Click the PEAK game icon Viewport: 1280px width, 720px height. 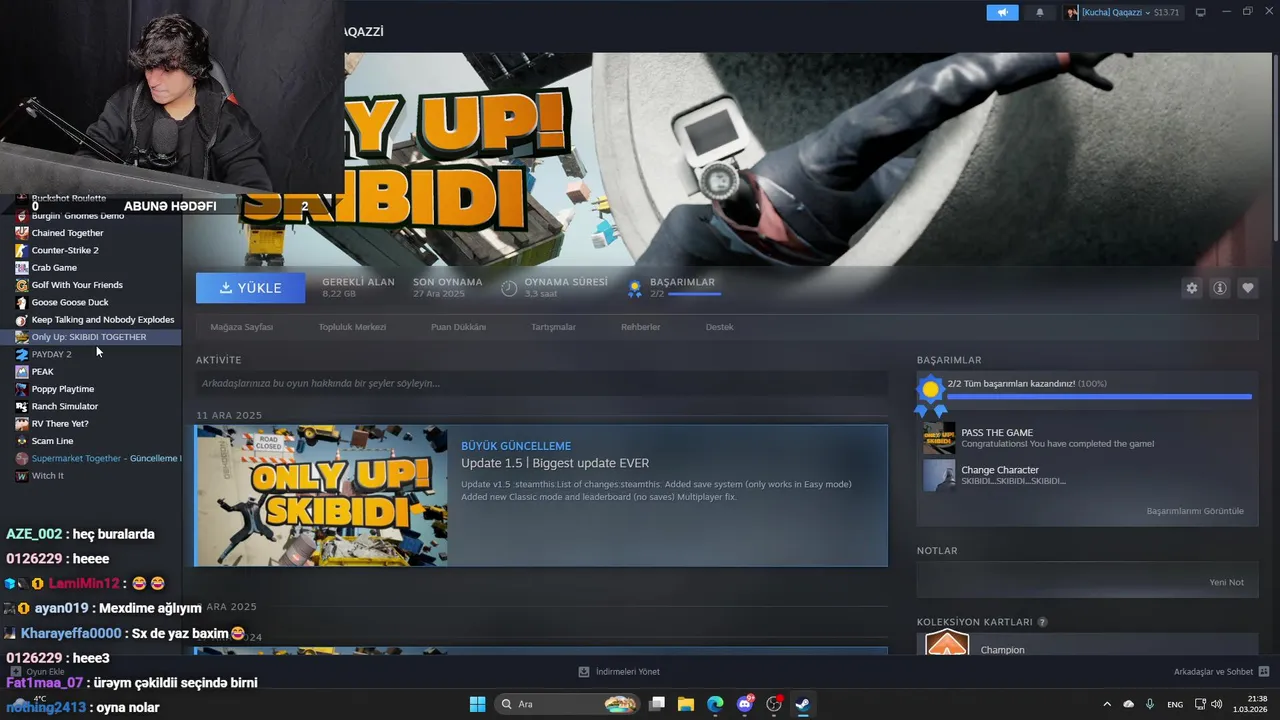click(22, 372)
